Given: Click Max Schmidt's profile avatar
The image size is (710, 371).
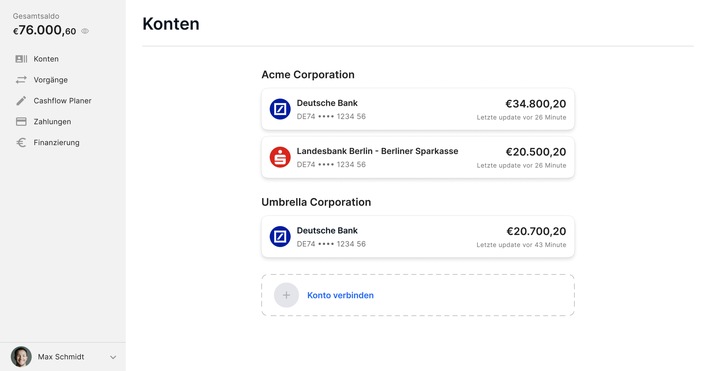Looking at the screenshot, I should point(21,357).
